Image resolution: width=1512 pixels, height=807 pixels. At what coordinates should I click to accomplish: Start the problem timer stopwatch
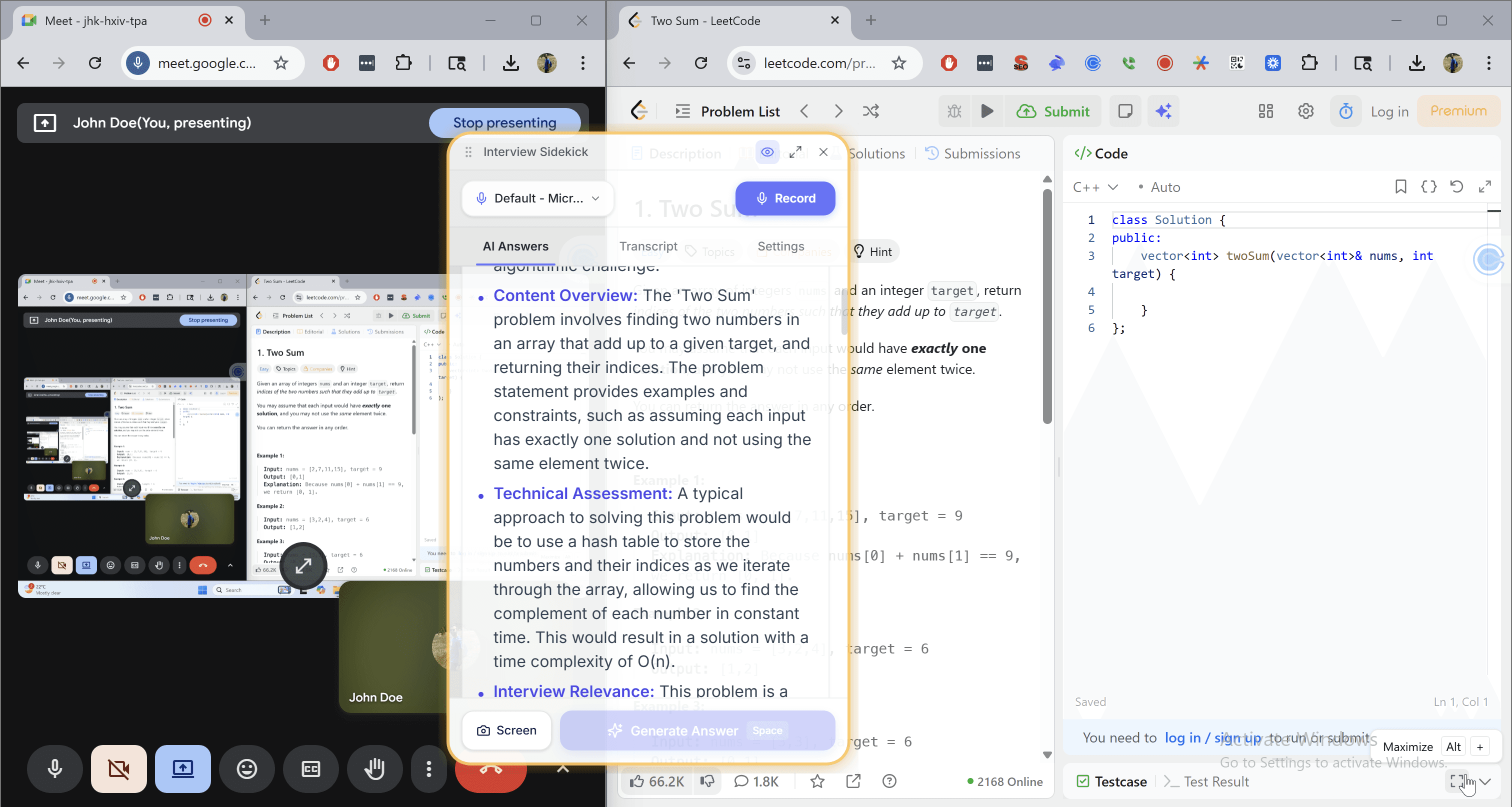click(1345, 111)
